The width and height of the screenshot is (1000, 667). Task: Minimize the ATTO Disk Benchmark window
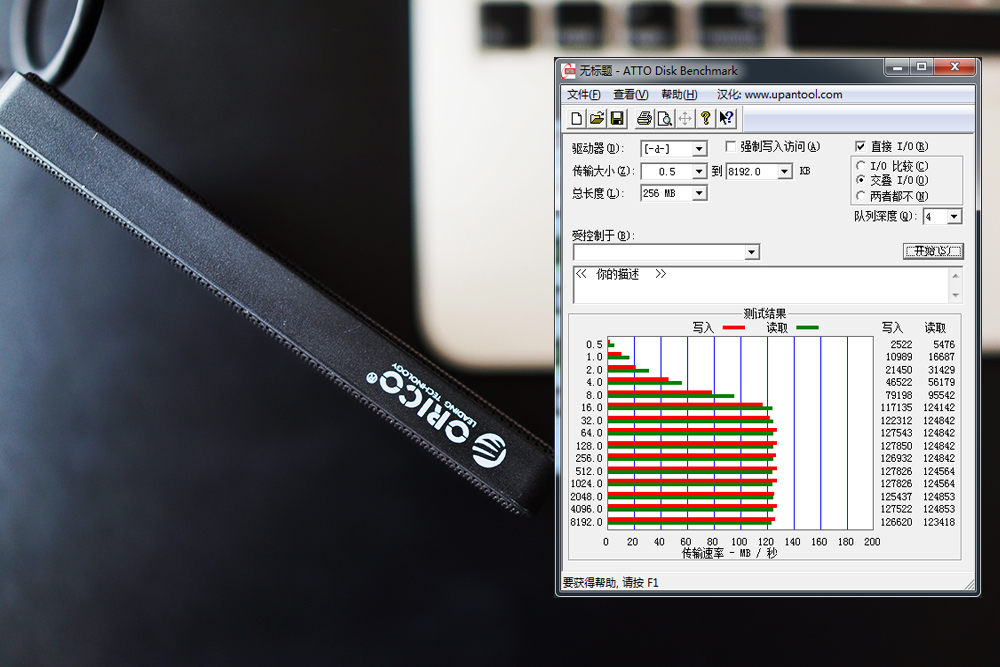(x=898, y=66)
